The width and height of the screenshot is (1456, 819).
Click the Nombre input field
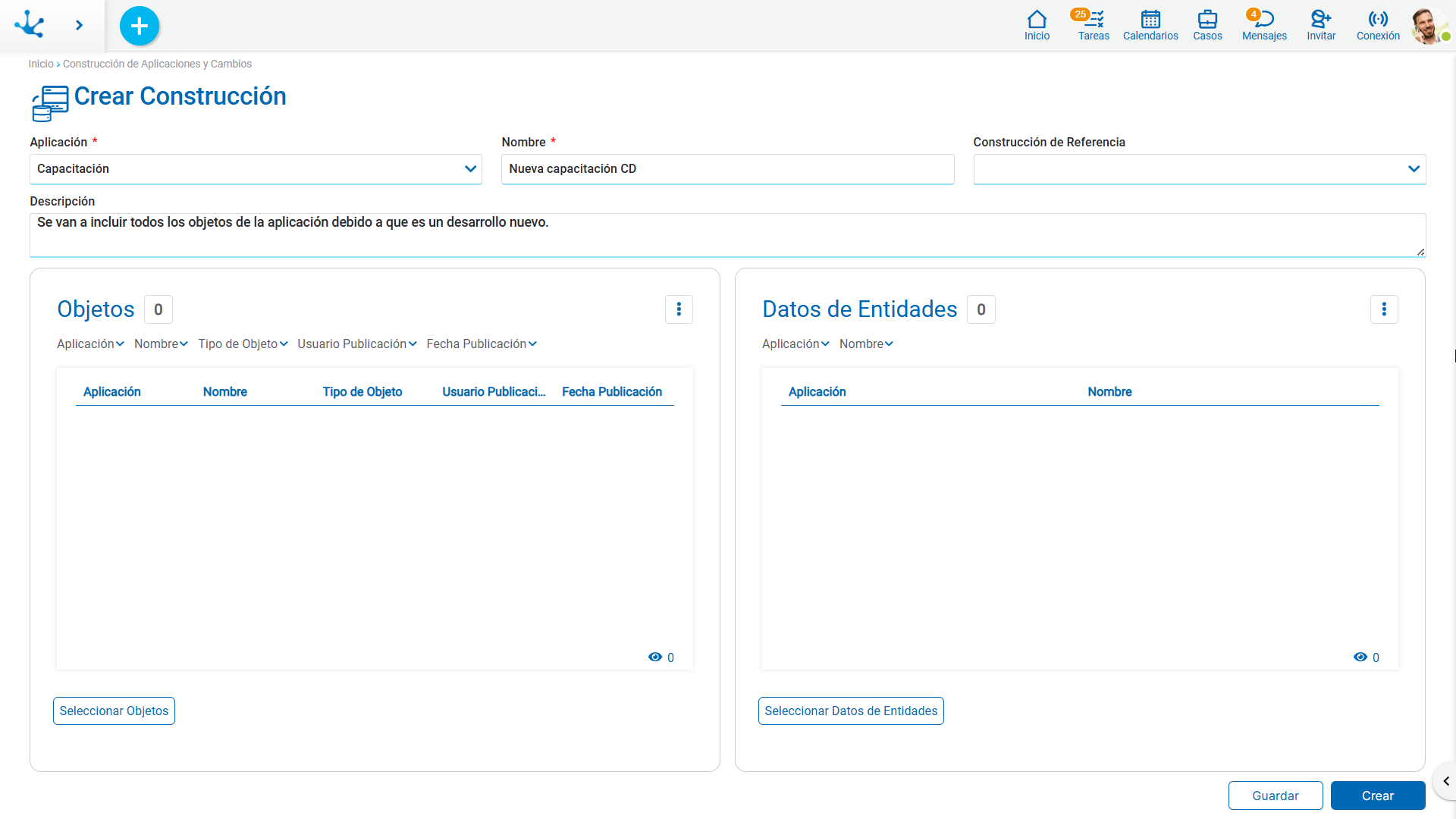[x=728, y=169]
